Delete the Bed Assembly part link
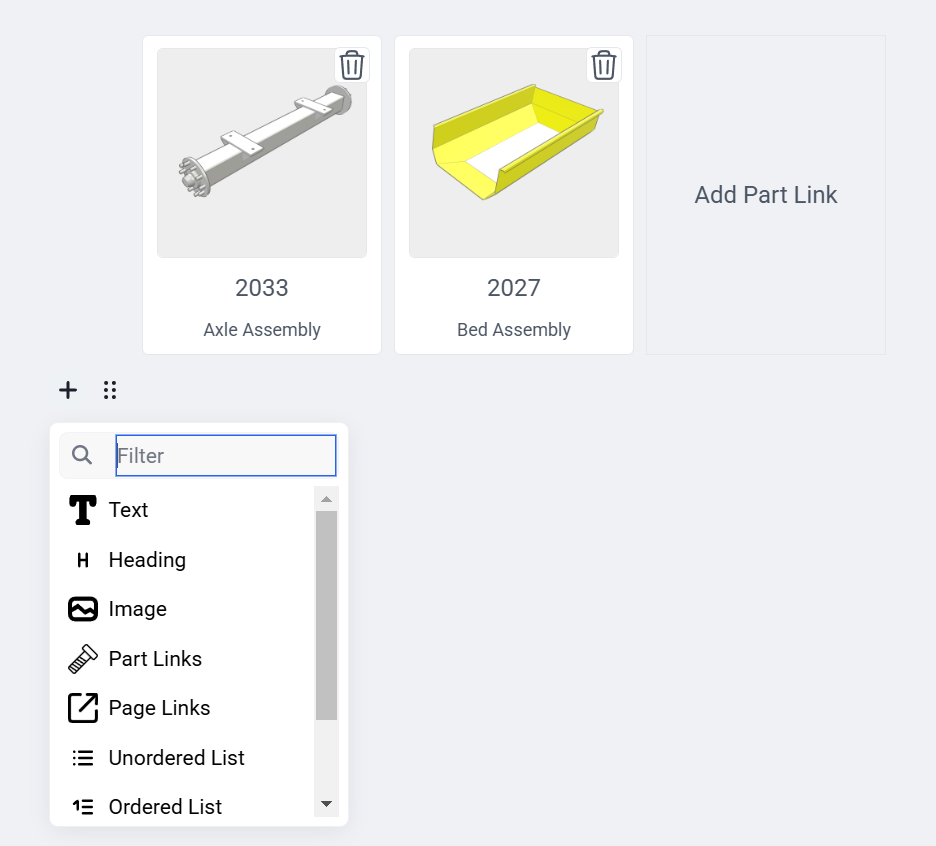The image size is (936, 846). click(603, 65)
